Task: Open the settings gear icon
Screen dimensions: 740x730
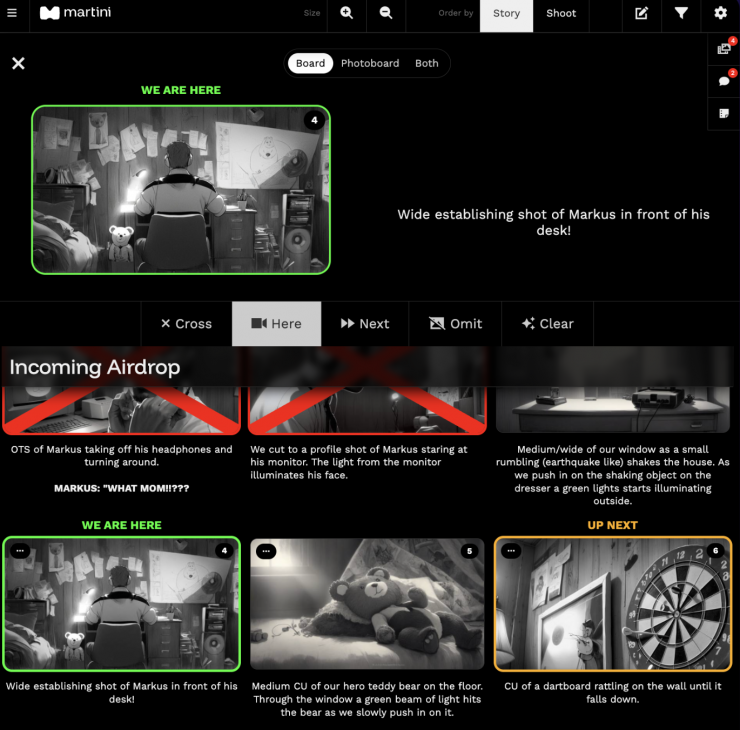Action: [x=720, y=13]
